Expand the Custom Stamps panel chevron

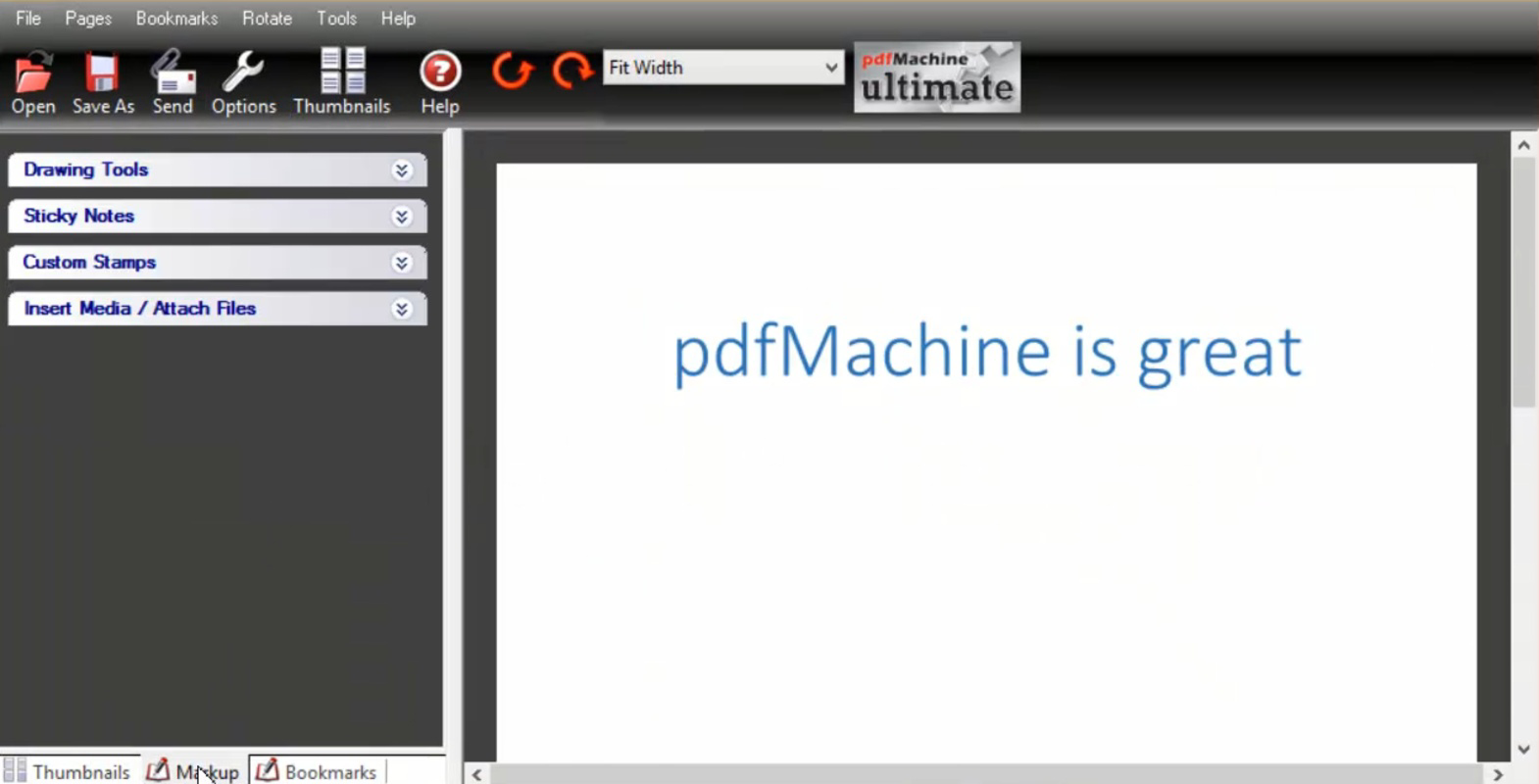pos(402,263)
